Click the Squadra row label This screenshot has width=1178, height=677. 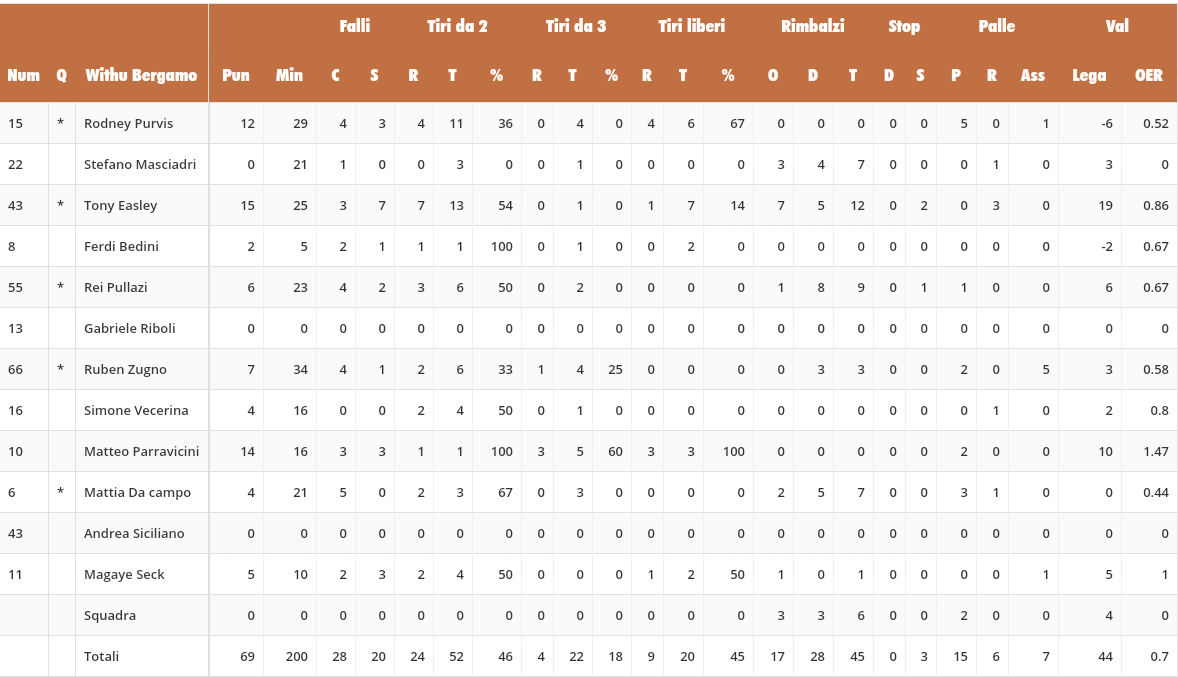pyautogui.click(x=110, y=615)
